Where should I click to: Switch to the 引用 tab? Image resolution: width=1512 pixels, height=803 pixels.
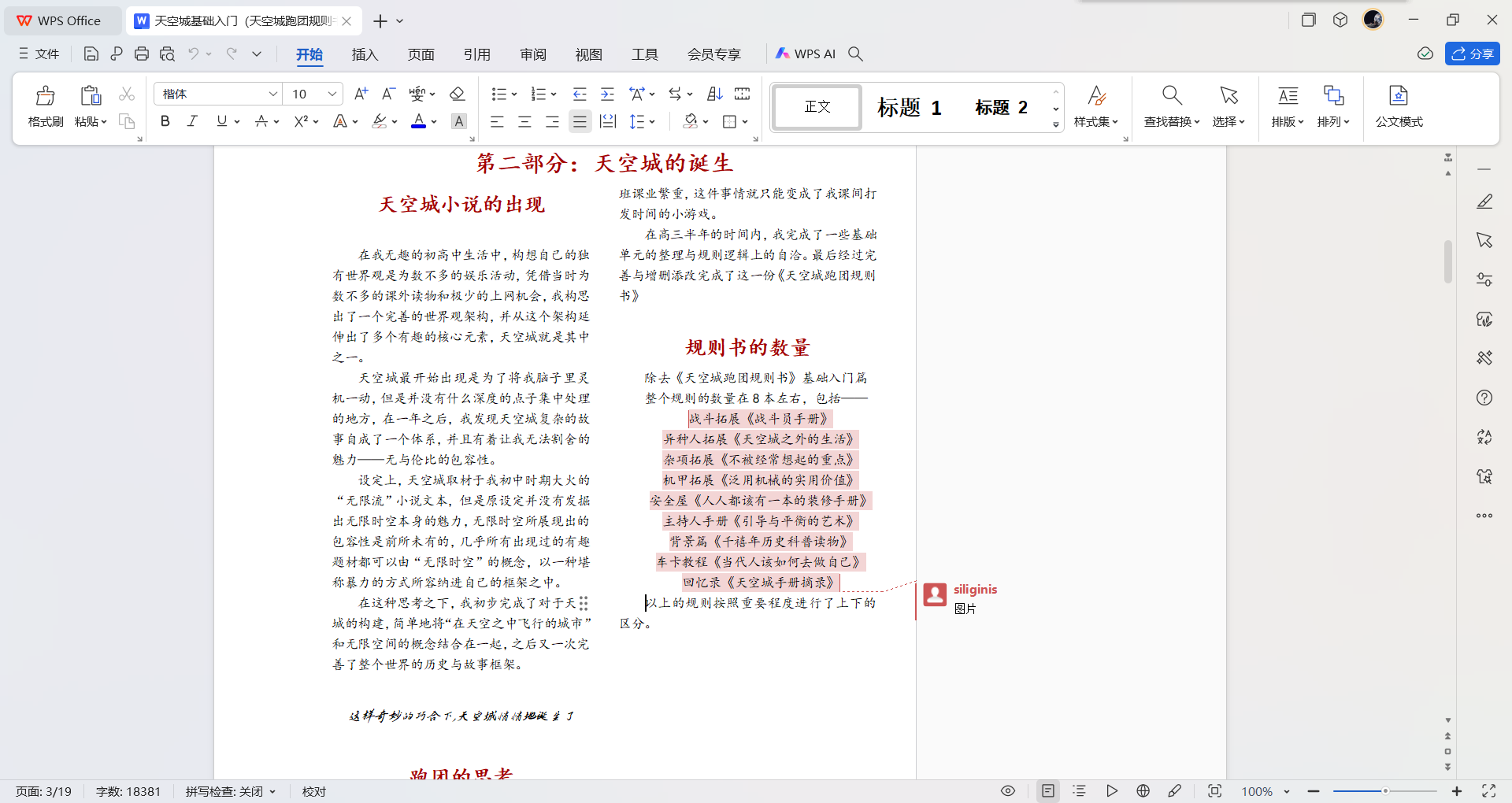click(476, 54)
